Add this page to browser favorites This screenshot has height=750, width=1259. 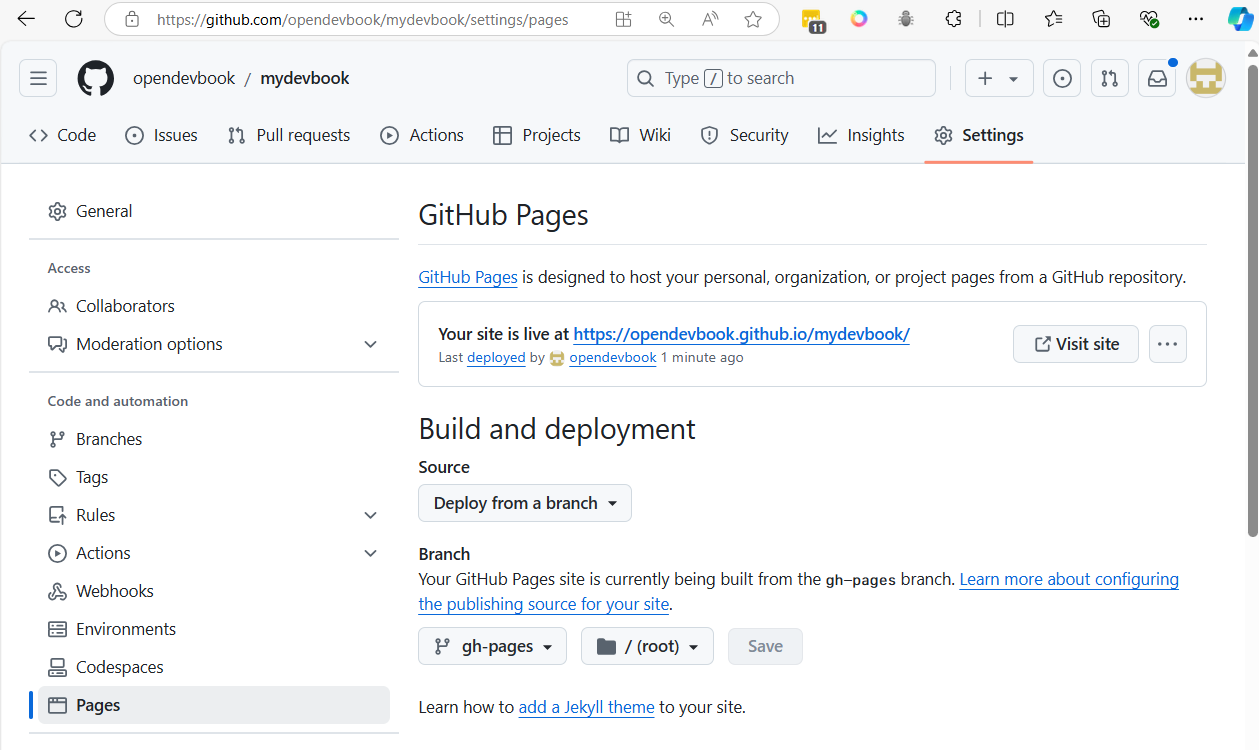[753, 19]
